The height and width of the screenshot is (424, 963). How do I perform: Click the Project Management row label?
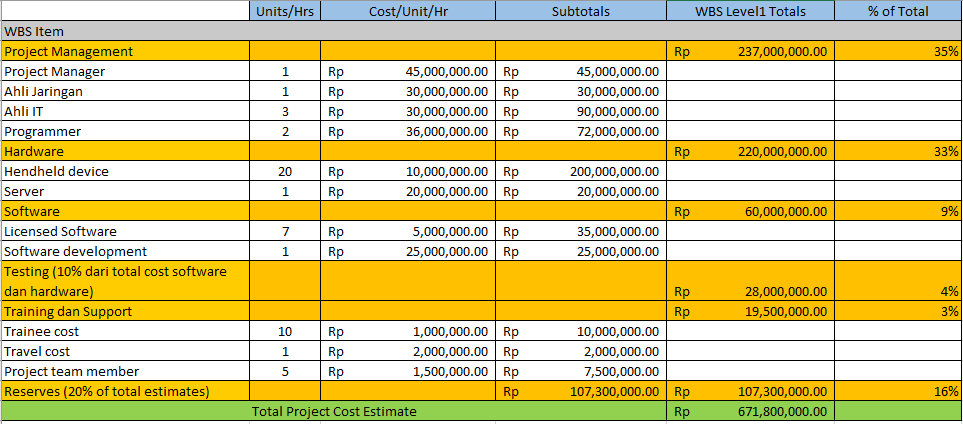125,51
